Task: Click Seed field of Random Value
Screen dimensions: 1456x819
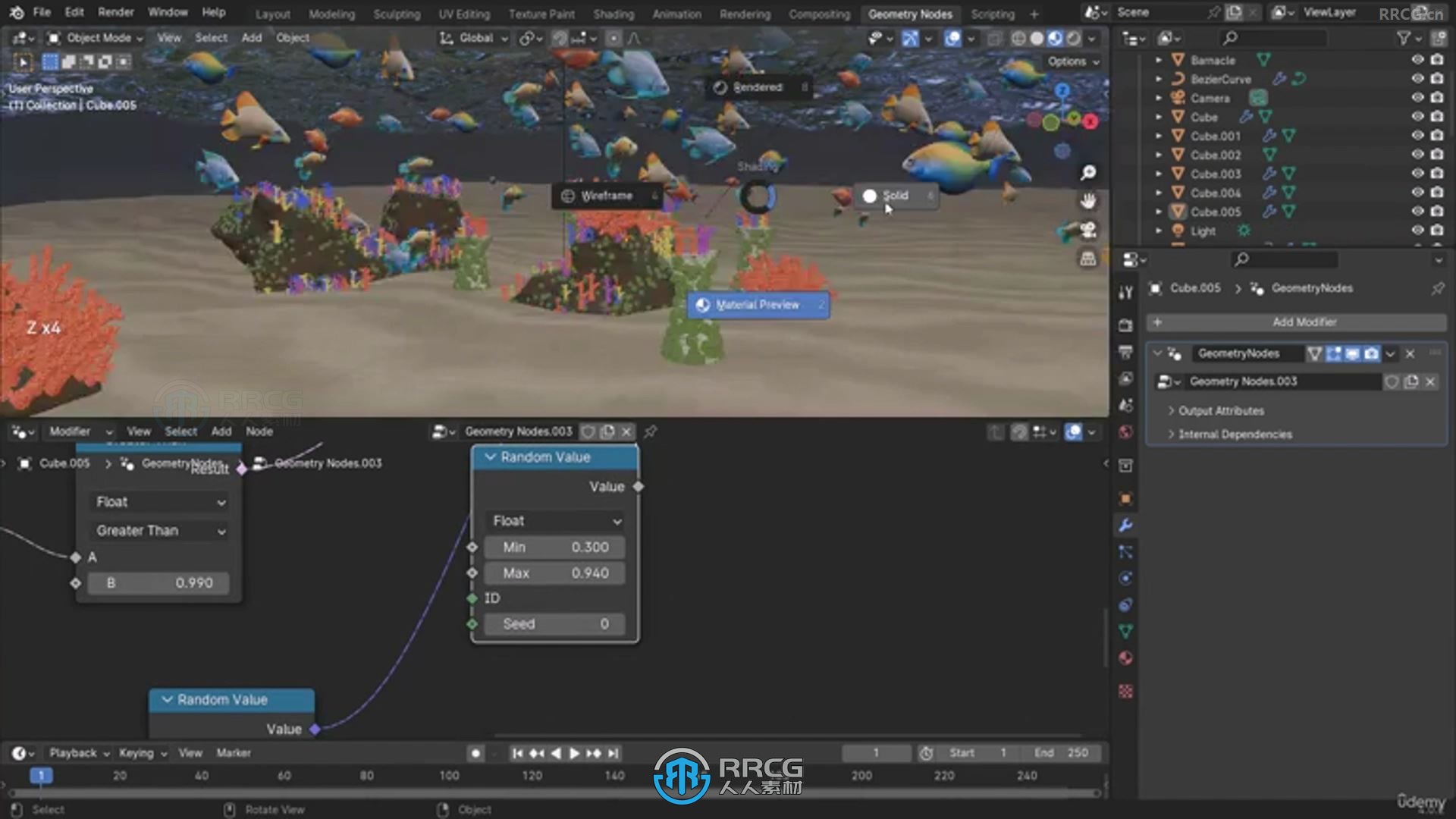Action: pyautogui.click(x=556, y=624)
